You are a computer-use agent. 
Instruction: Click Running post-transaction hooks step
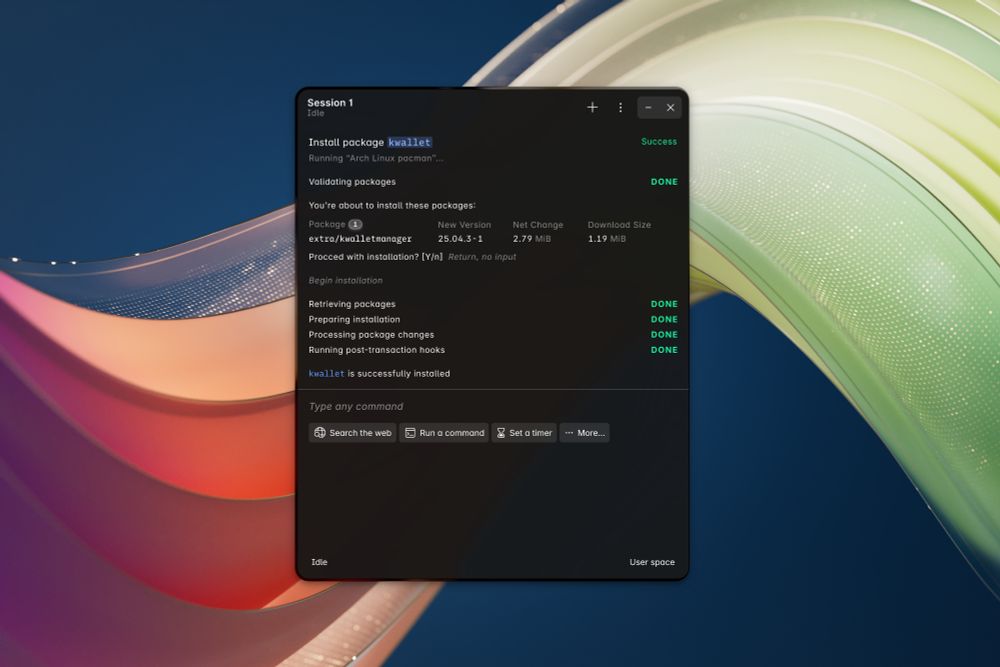[377, 350]
